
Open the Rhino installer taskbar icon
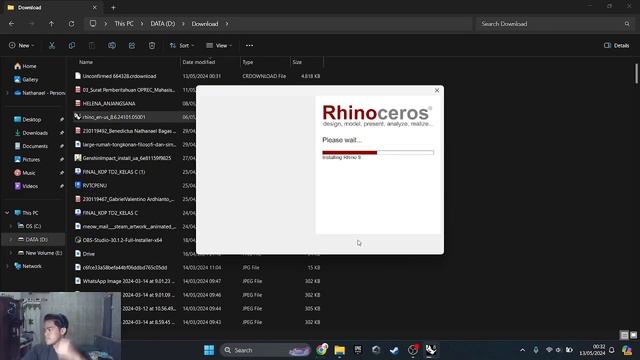click(x=431, y=350)
